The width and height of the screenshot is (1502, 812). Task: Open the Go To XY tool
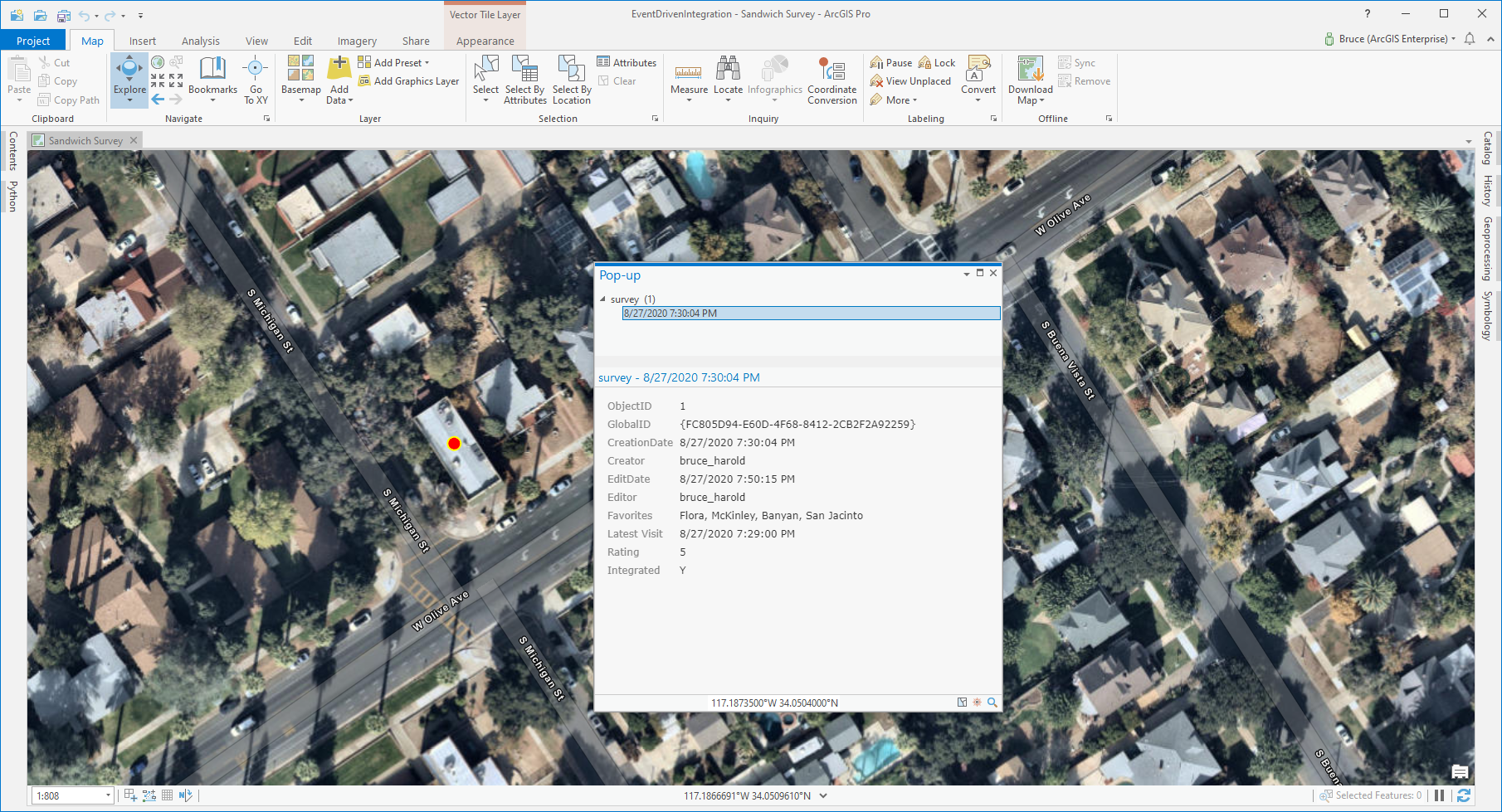256,80
